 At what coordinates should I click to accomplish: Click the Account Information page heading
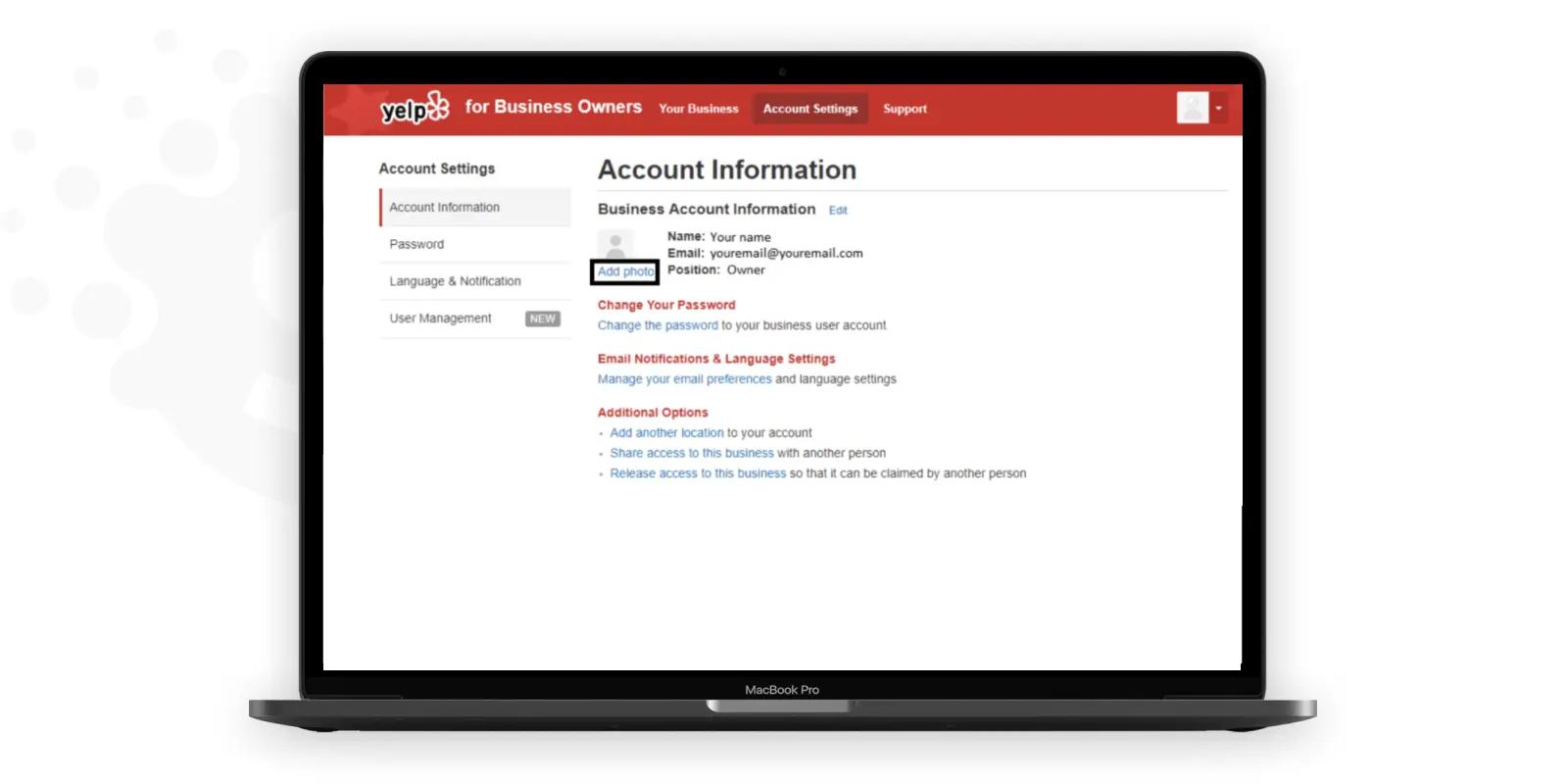coord(727,170)
